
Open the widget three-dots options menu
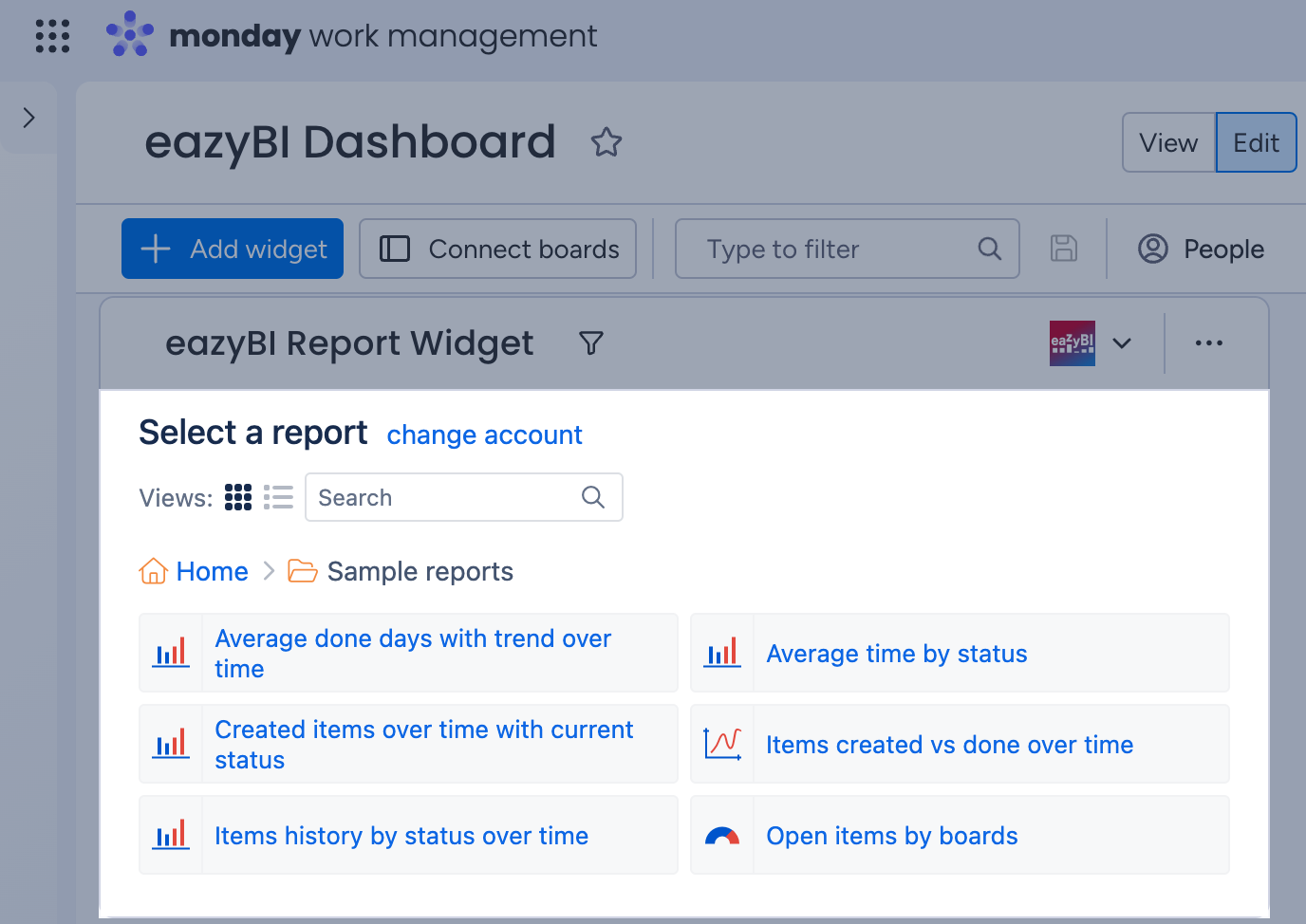click(x=1209, y=342)
